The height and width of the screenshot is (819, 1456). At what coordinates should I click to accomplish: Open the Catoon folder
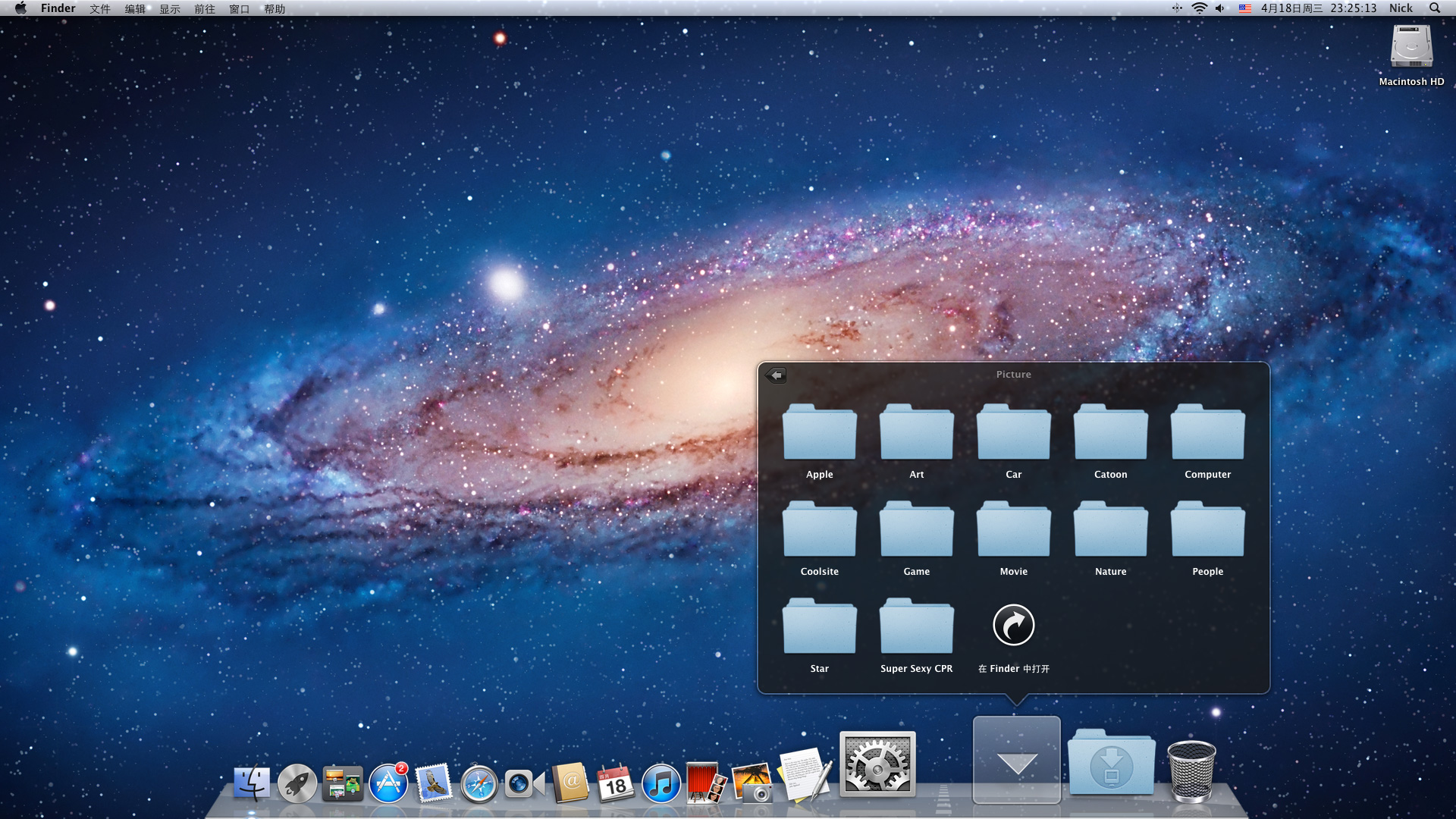tap(1110, 432)
